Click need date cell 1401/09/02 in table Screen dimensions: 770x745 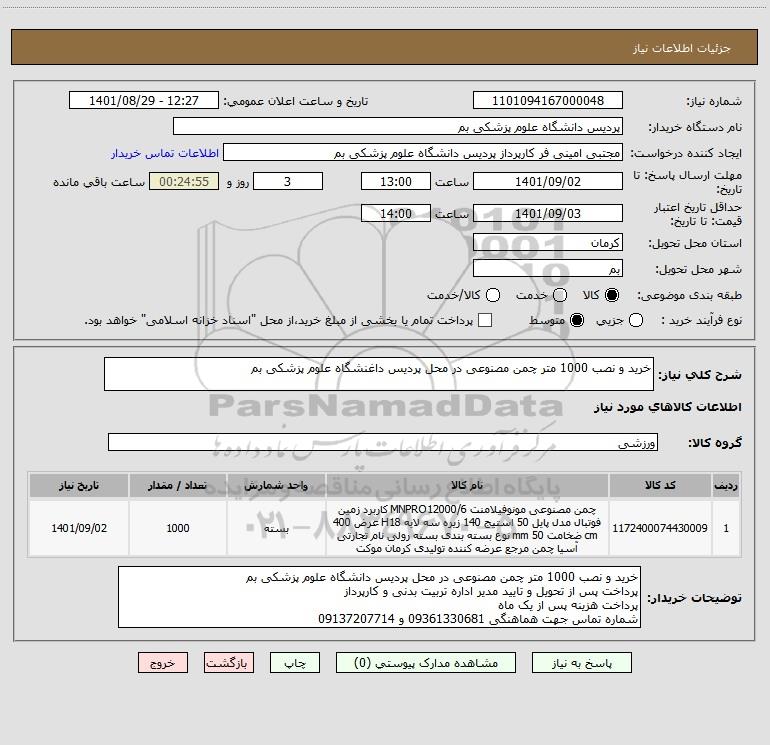pyautogui.click(x=79, y=528)
